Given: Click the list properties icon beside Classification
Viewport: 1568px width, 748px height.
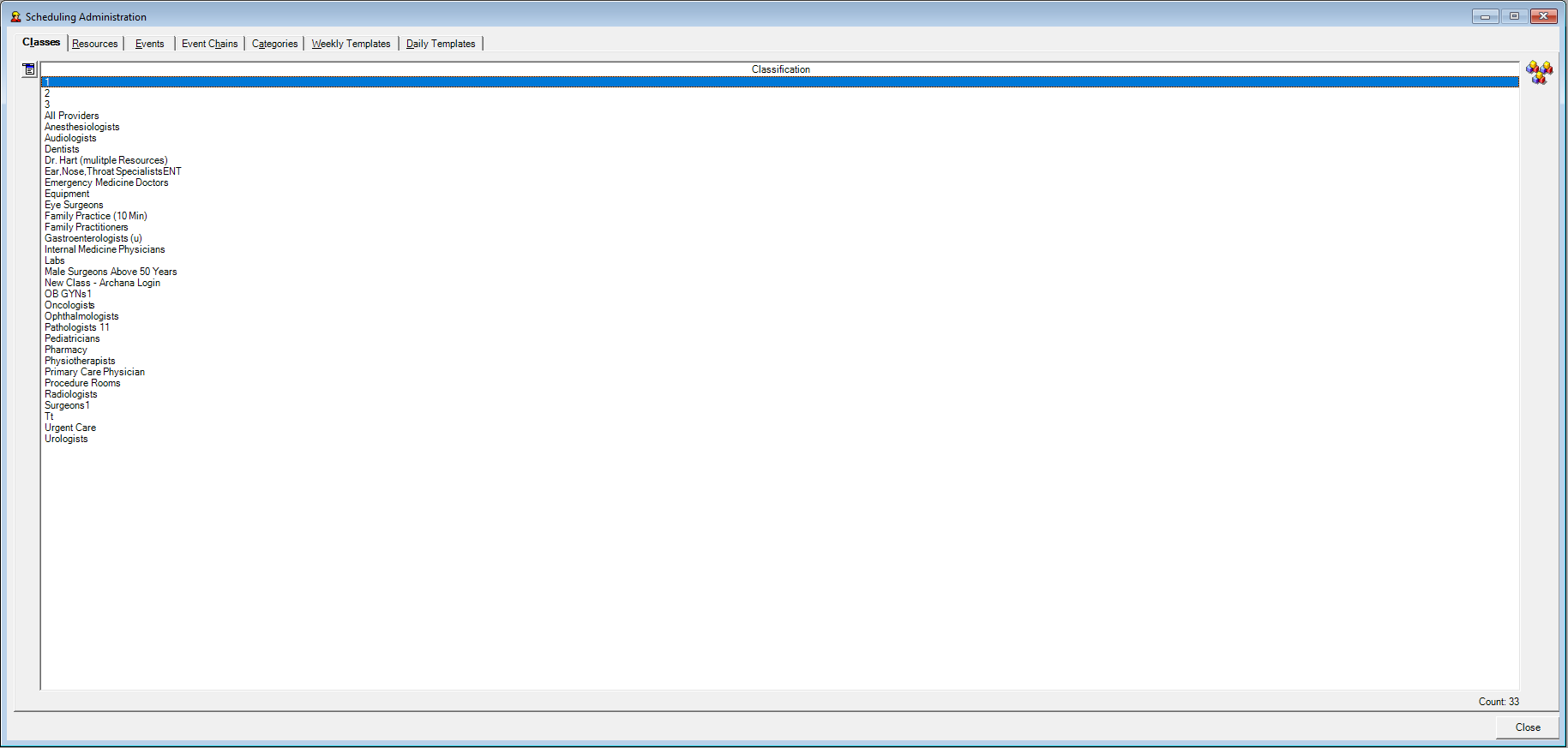Looking at the screenshot, I should (x=29, y=69).
